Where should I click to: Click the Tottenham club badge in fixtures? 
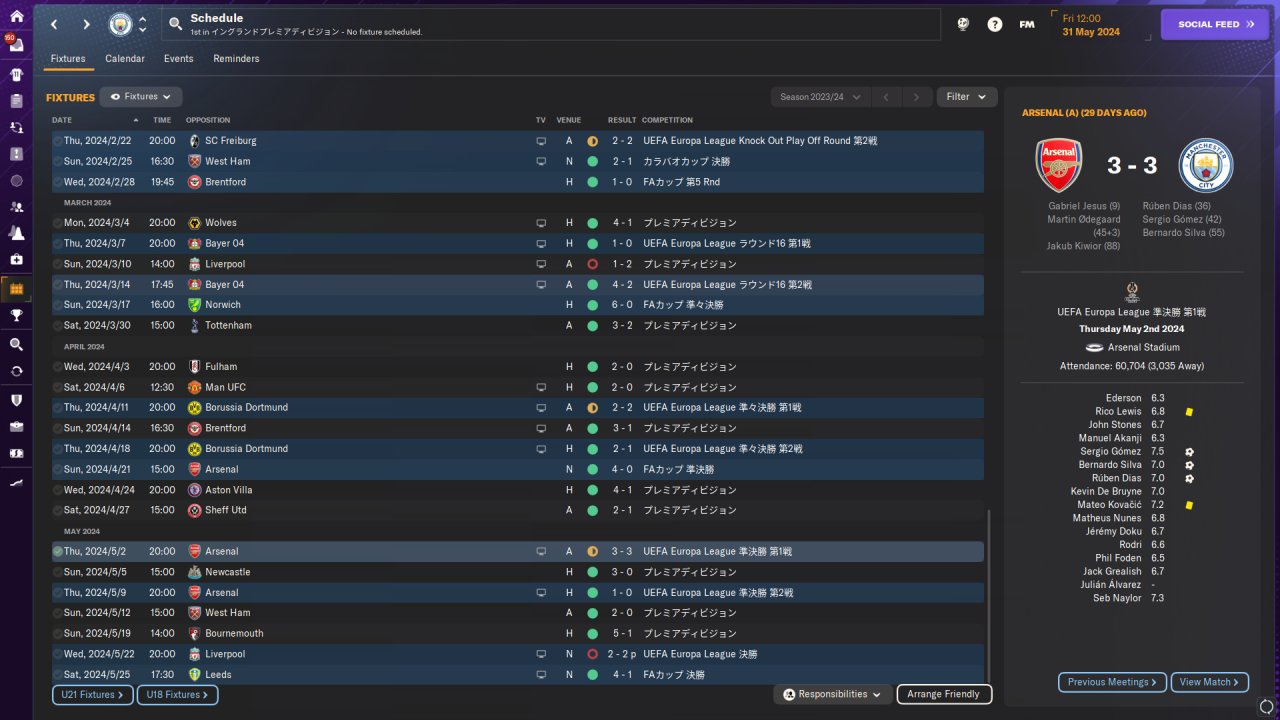pyautogui.click(x=194, y=326)
